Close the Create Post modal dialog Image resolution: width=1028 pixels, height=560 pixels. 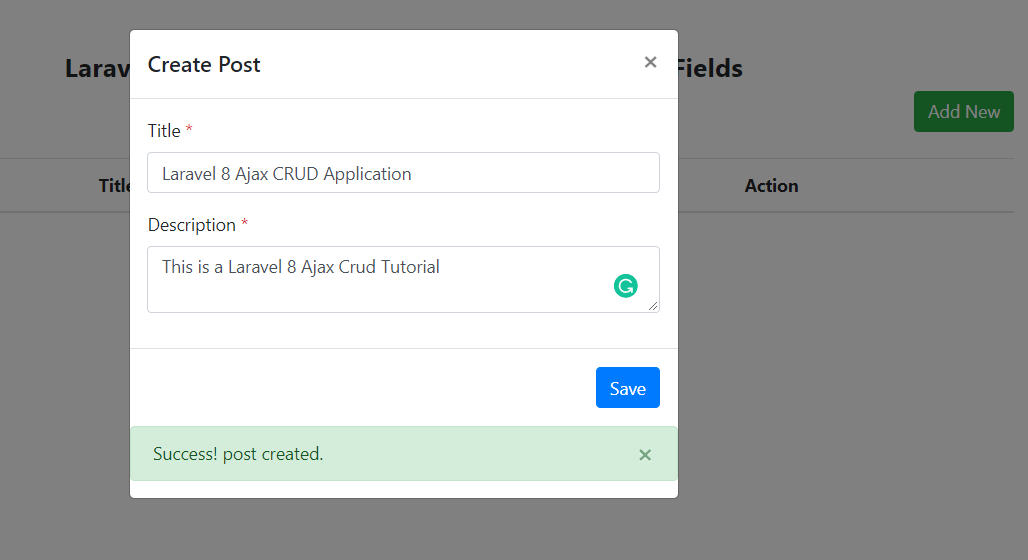[x=650, y=62]
